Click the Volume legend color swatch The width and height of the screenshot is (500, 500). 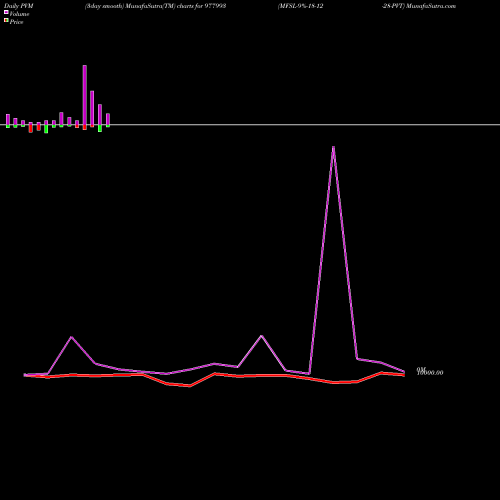tap(6, 12)
